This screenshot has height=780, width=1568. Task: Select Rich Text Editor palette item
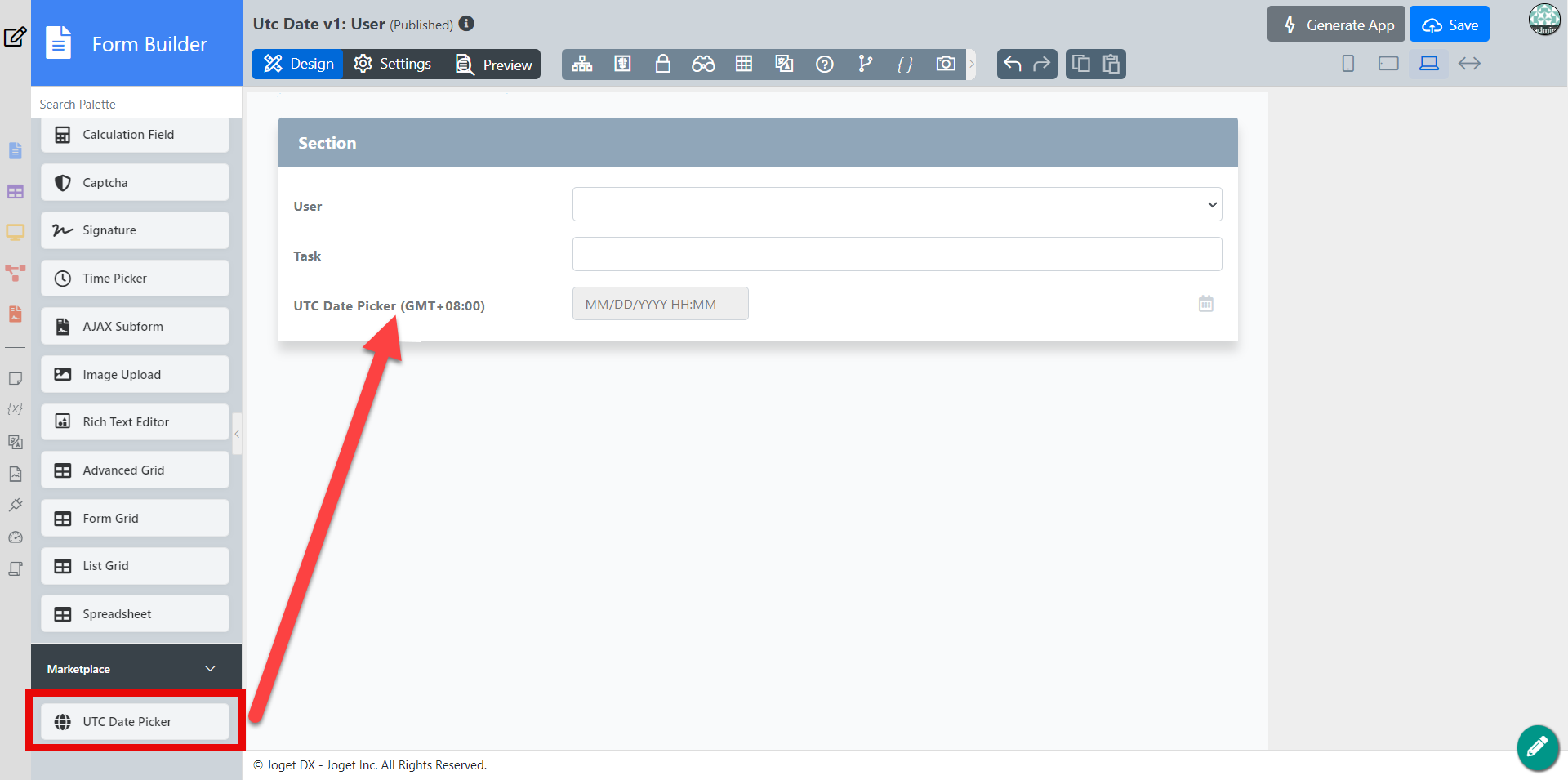tap(135, 422)
